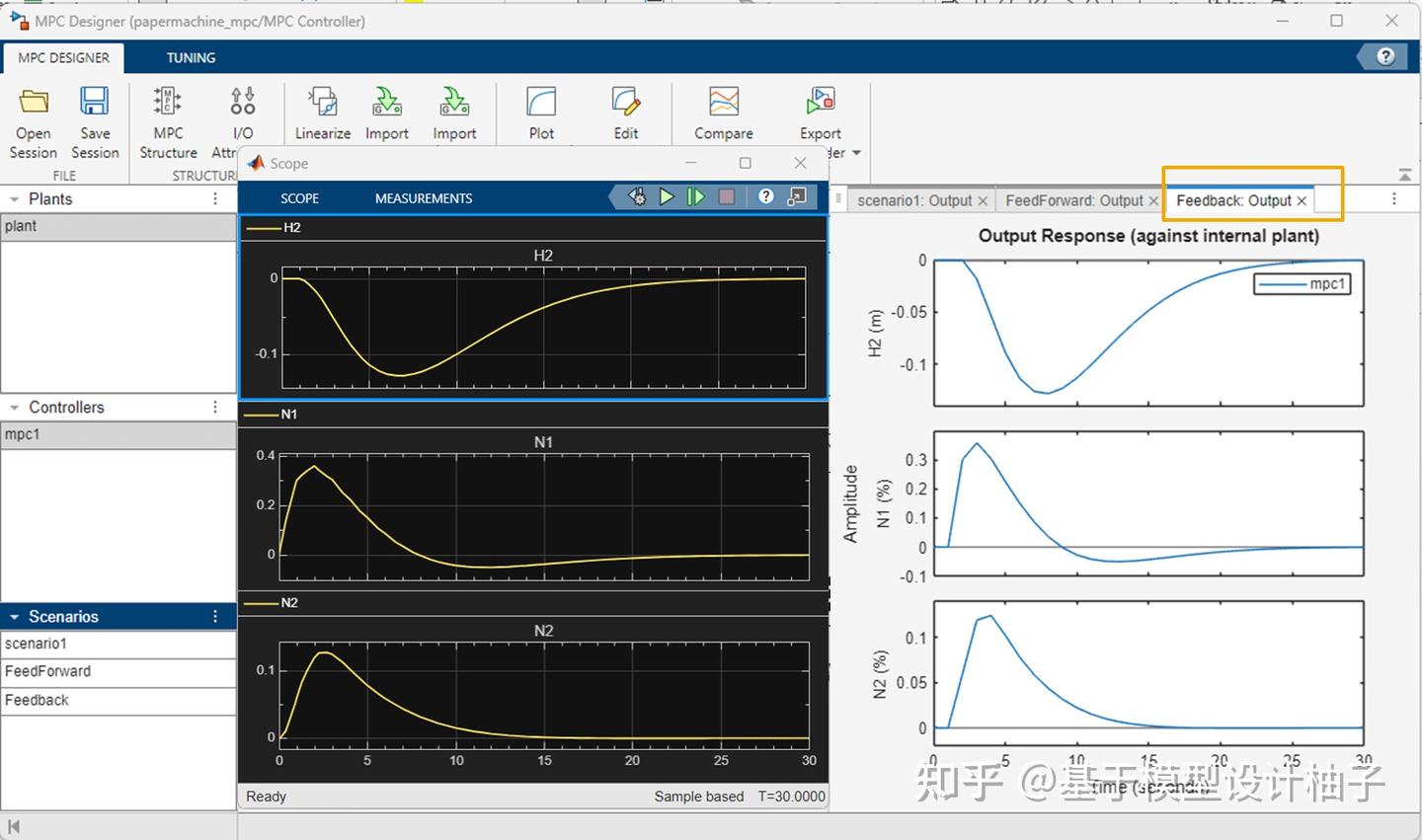
Task: Open the Edit tool
Action: click(x=625, y=111)
